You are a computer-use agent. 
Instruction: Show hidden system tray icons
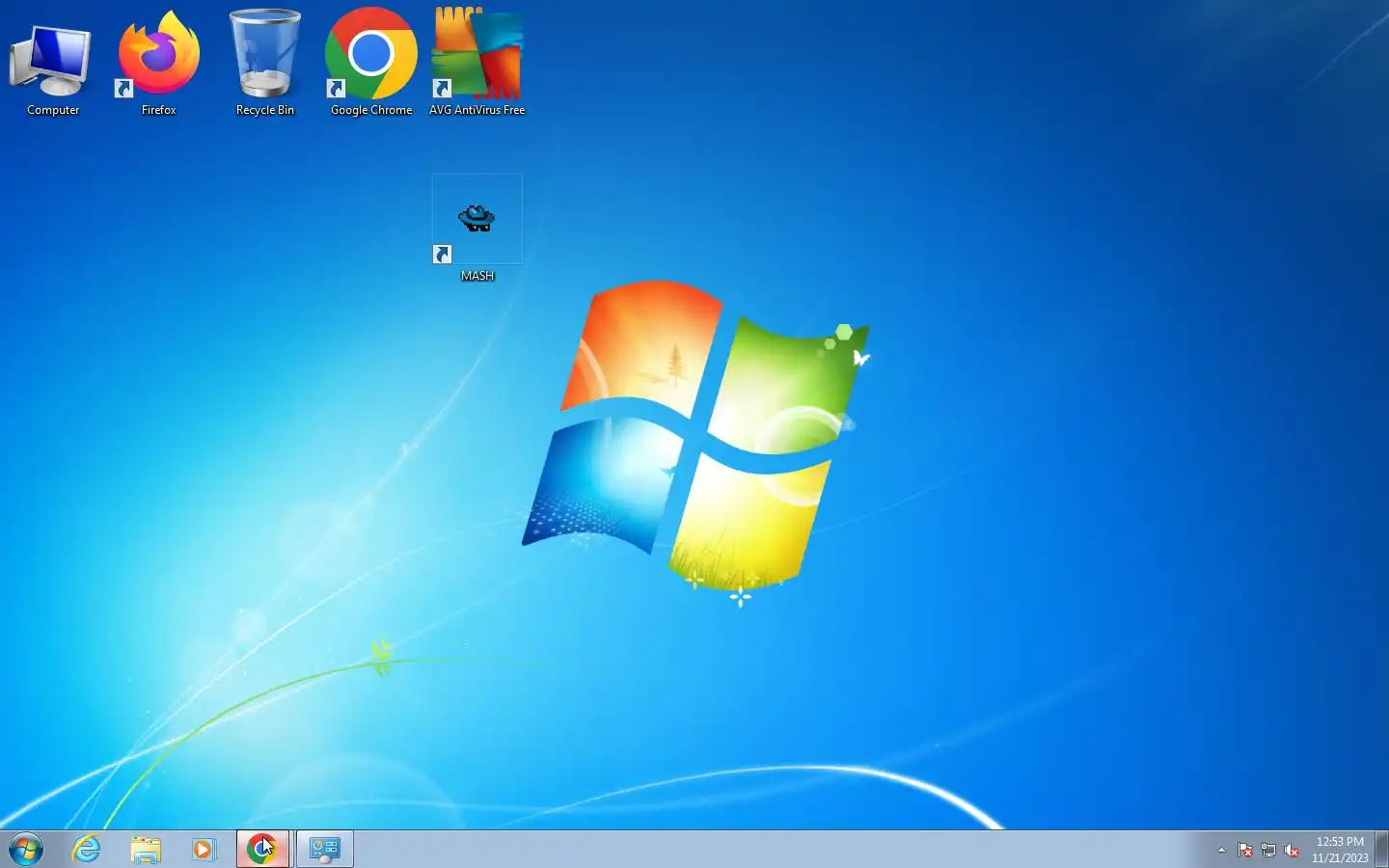(1221, 850)
